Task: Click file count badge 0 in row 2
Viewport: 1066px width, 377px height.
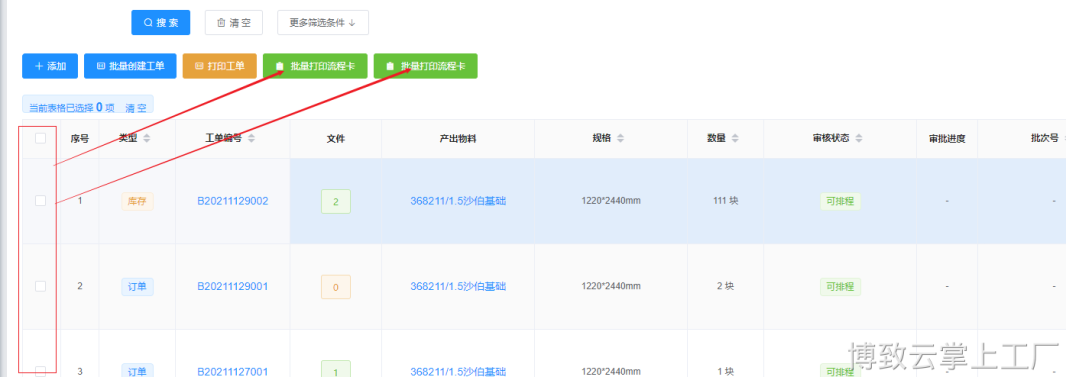Action: click(336, 287)
